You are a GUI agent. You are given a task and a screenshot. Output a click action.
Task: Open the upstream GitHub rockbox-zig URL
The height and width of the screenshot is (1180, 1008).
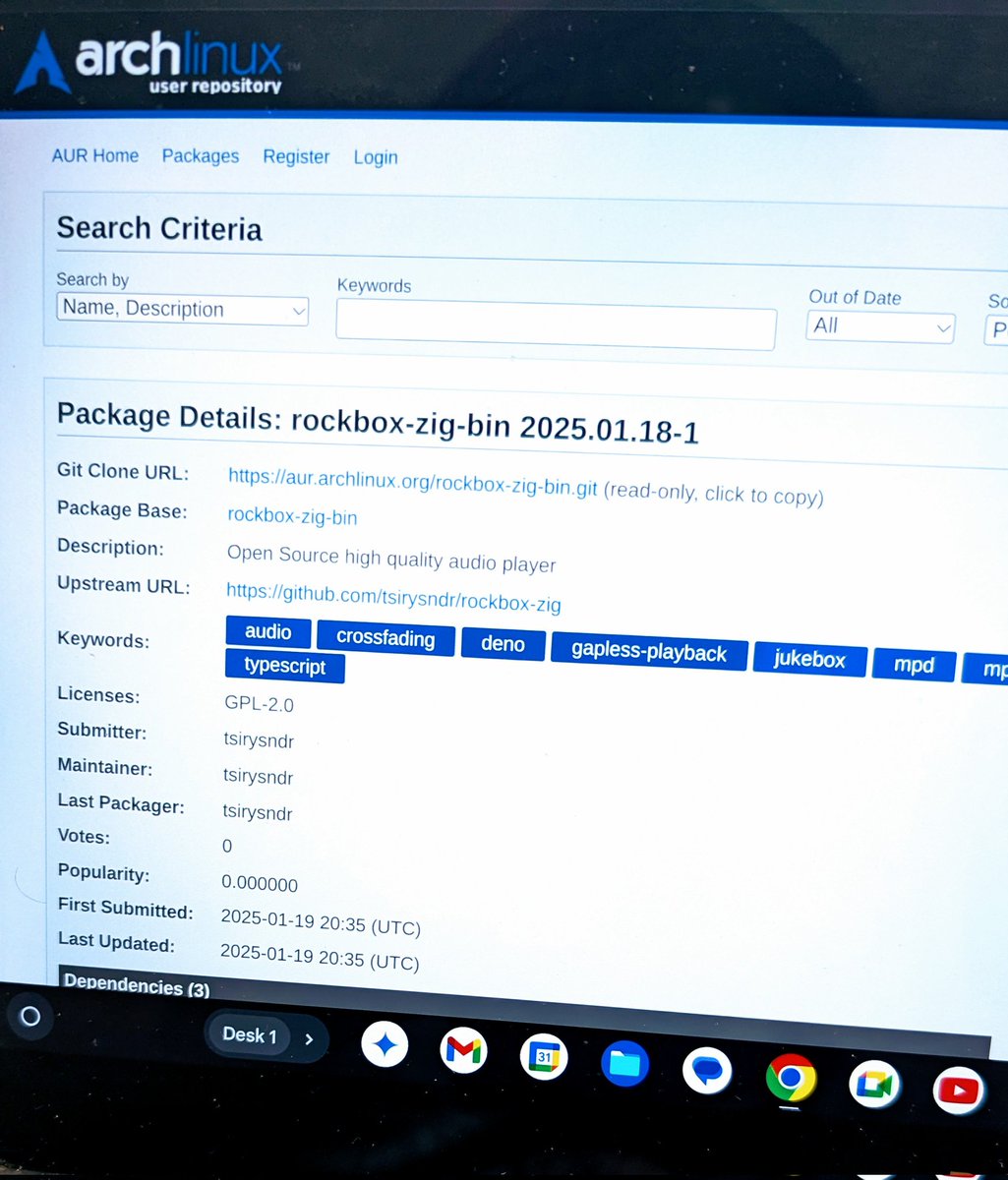tap(393, 596)
